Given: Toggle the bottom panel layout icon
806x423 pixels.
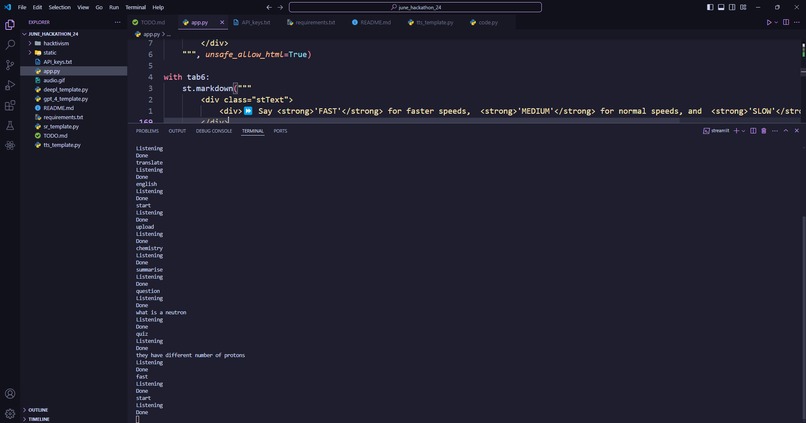Looking at the screenshot, I should pos(721,7).
